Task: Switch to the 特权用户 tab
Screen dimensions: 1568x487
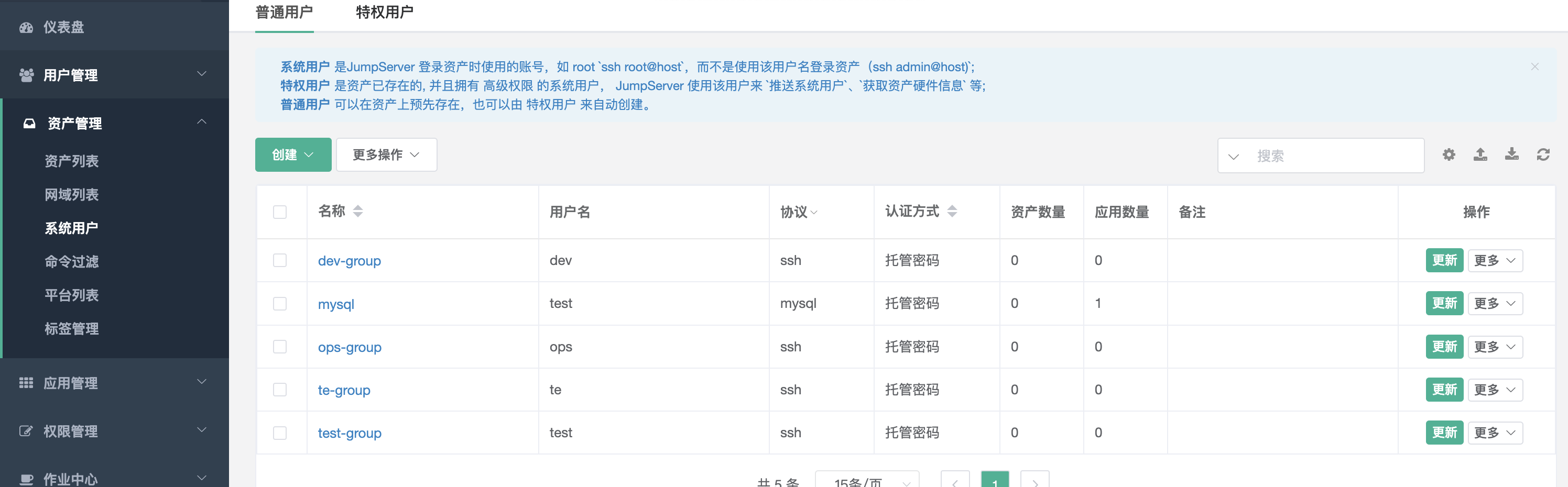Action: click(385, 12)
